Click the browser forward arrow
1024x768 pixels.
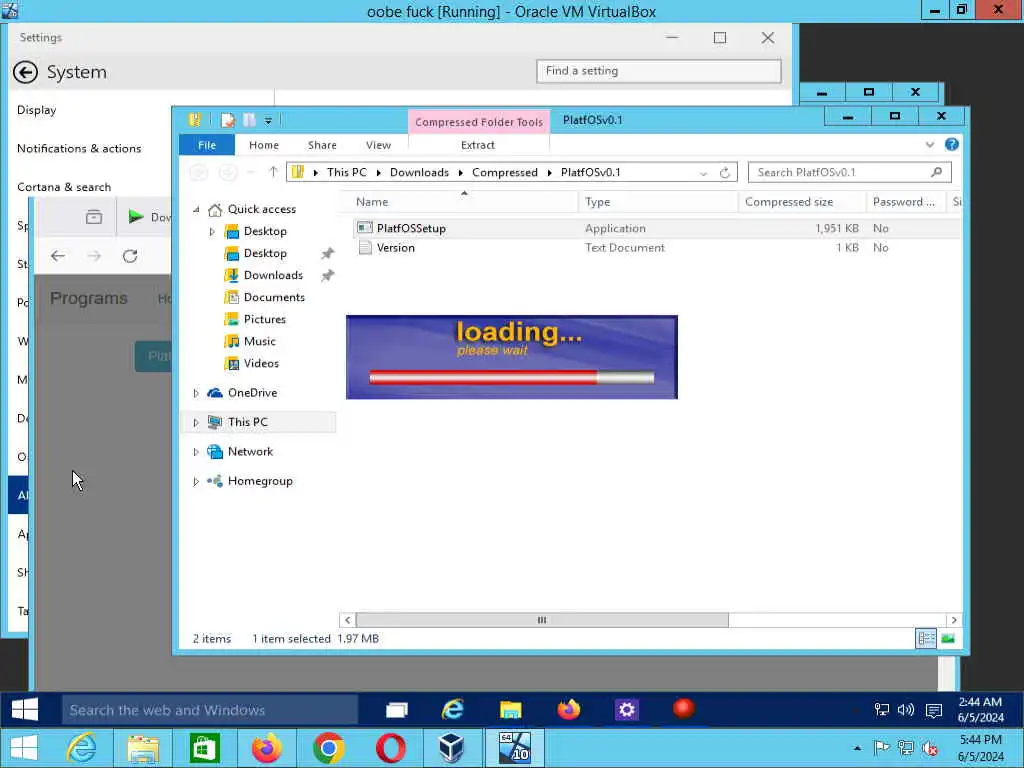coord(94,256)
